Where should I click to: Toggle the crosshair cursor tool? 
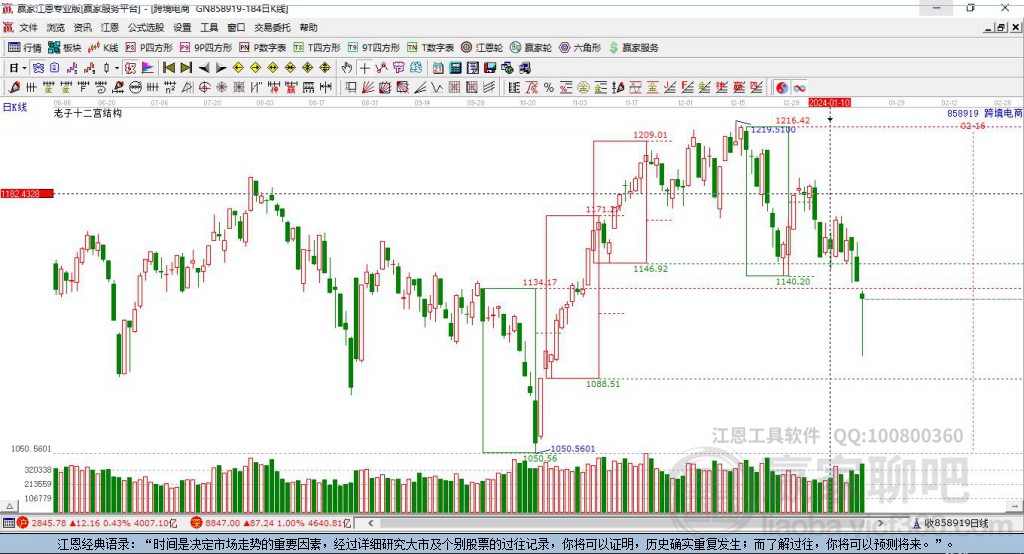[x=364, y=68]
